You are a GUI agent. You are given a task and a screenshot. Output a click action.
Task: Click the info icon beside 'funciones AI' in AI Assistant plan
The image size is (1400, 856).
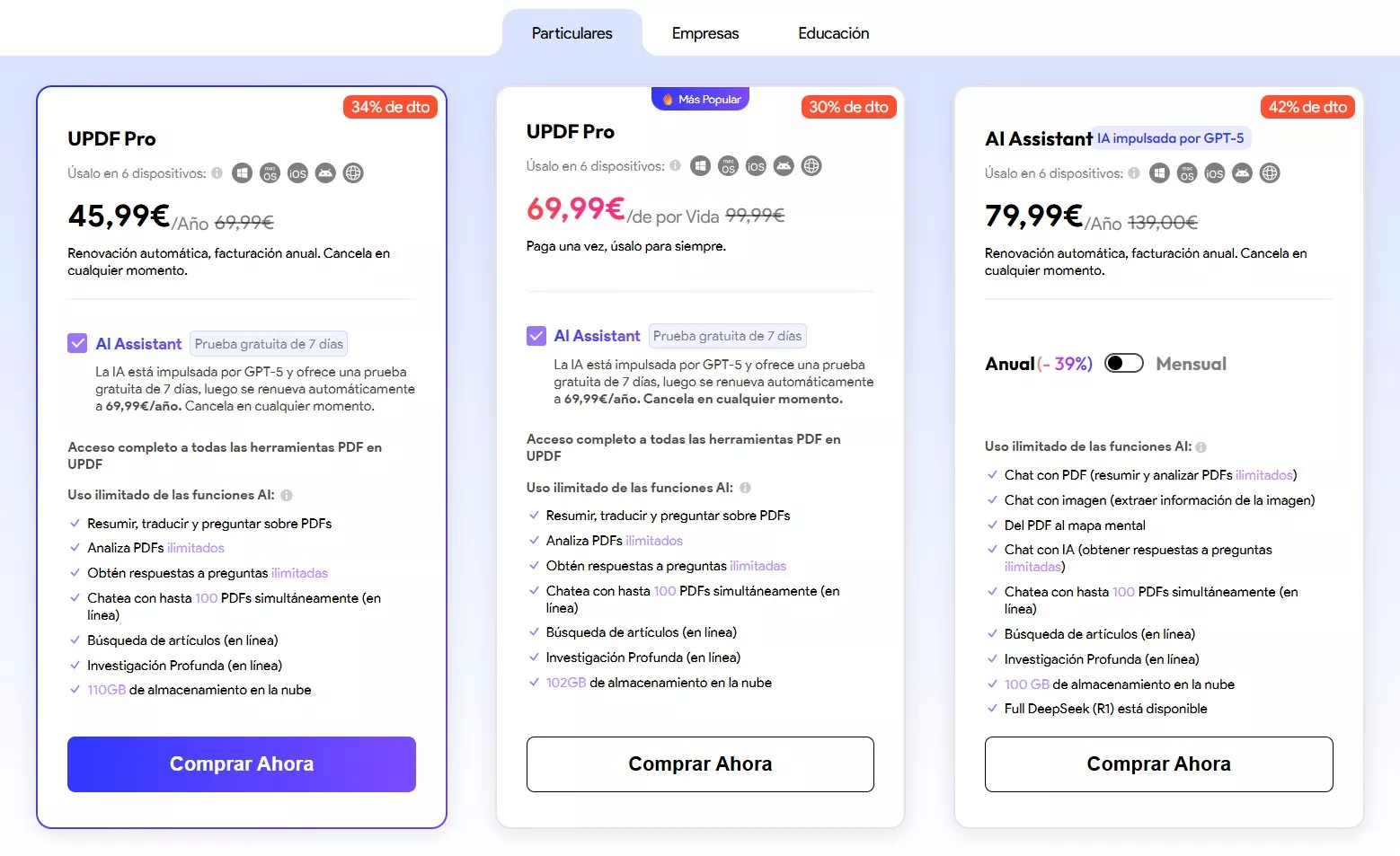pyautogui.click(x=1201, y=446)
